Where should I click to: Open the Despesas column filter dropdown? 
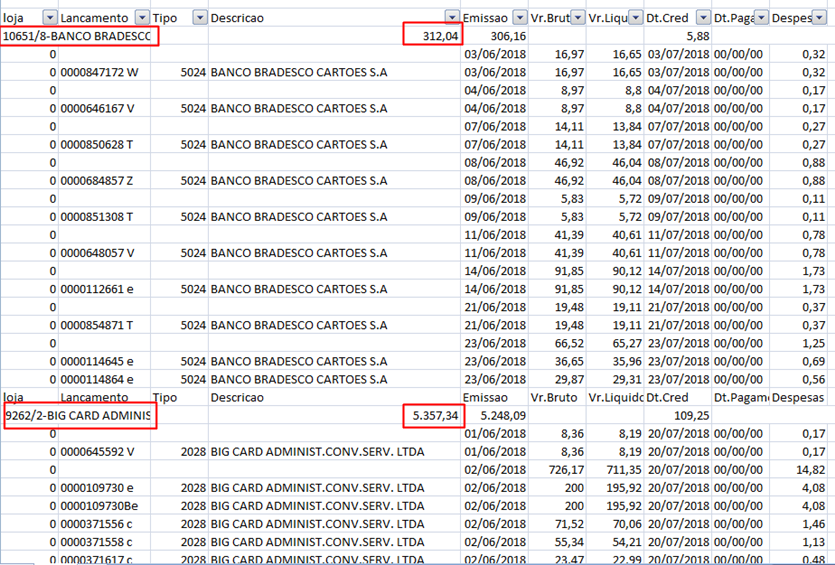click(x=818, y=18)
